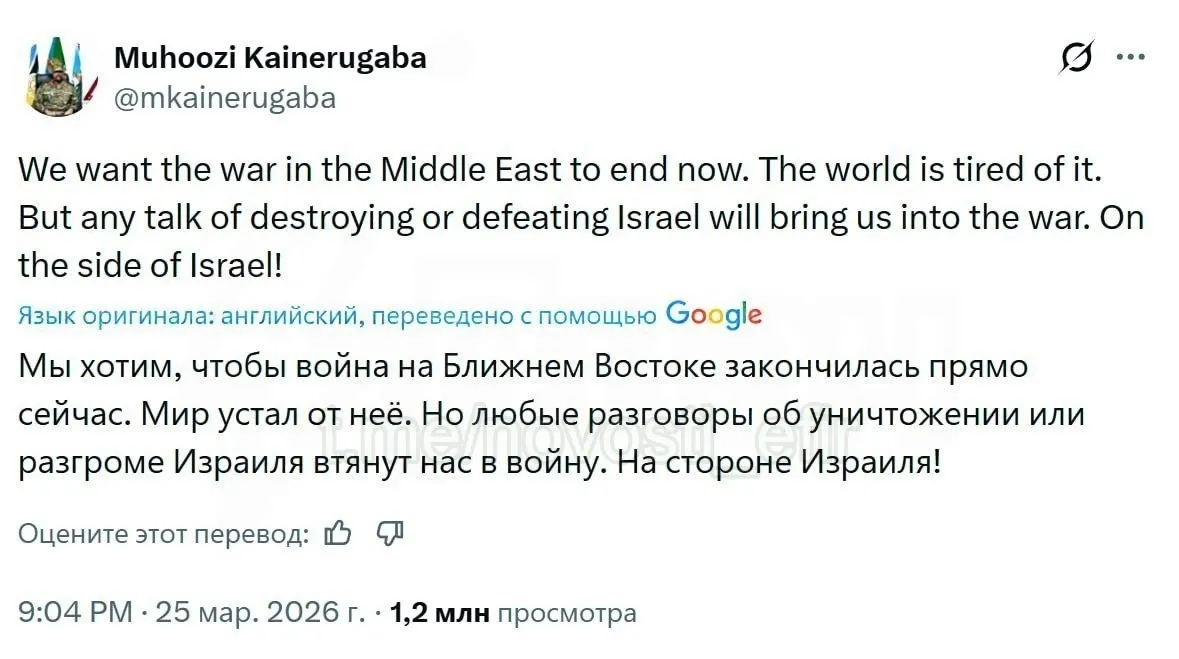Open the @mkainerugaba handle link
This screenshot has height=659, width=1179.
pos(225,97)
